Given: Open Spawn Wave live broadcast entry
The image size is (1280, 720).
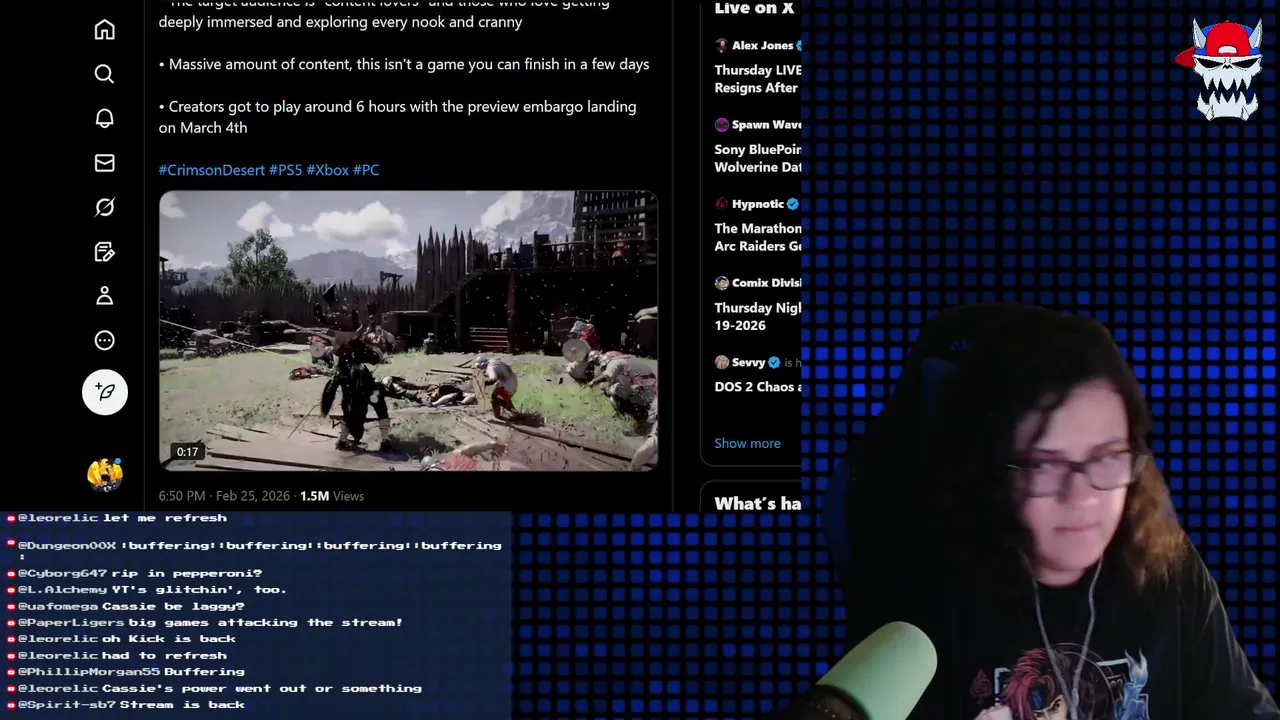Looking at the screenshot, I should click(757, 146).
